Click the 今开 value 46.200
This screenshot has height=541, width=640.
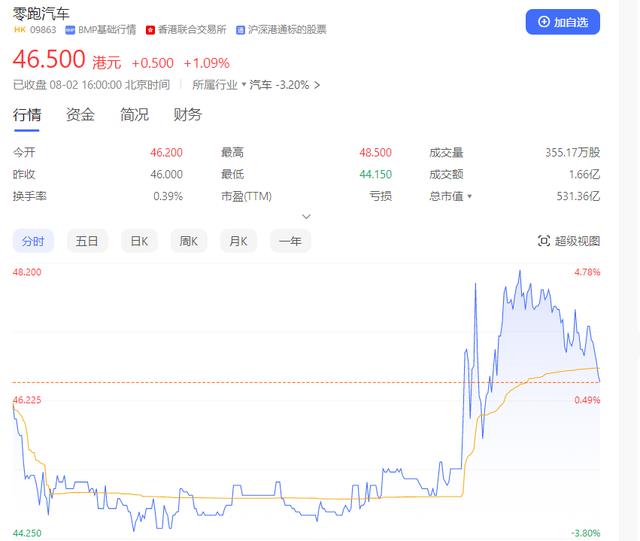coord(167,153)
